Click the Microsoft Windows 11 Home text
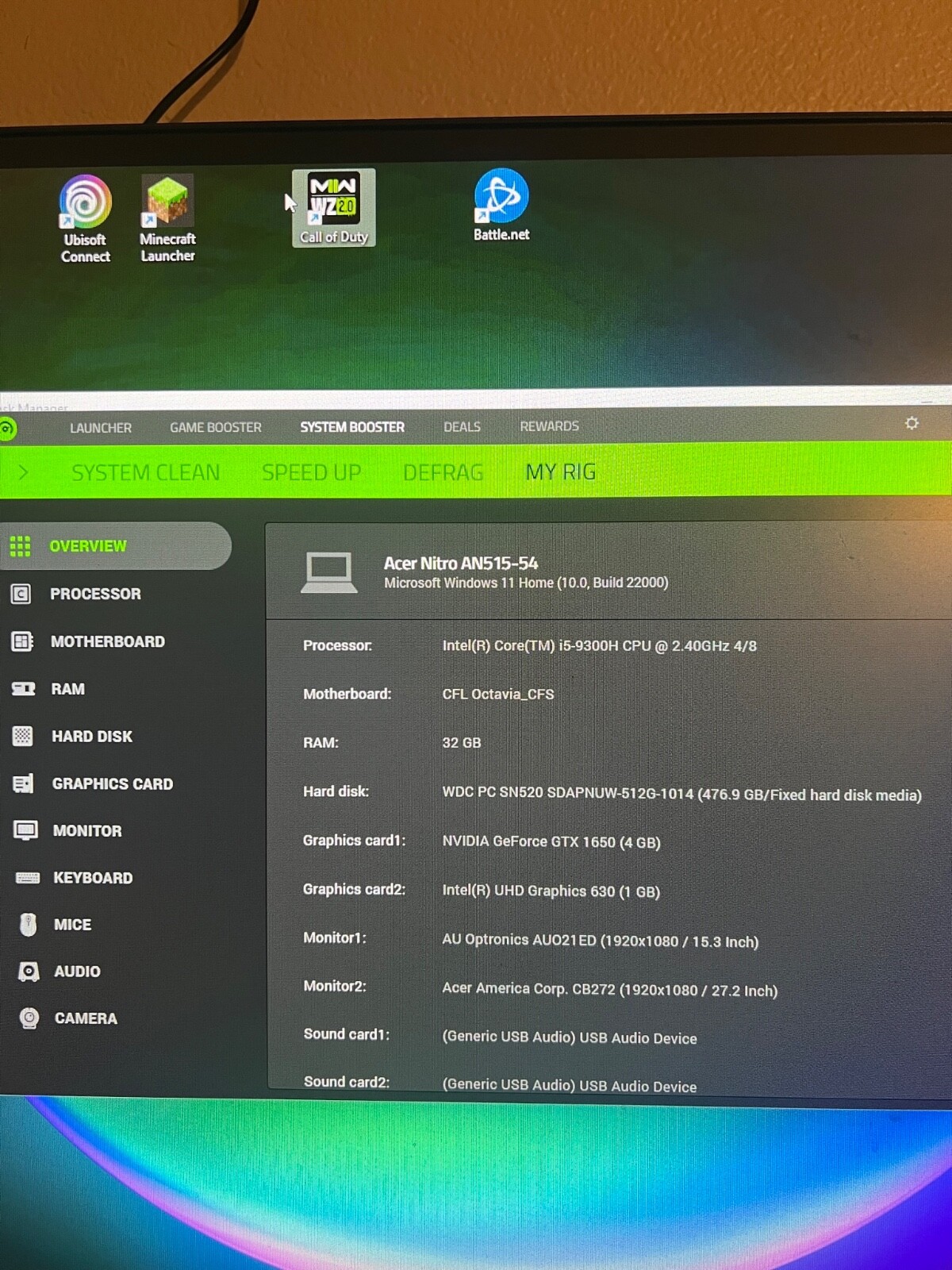 (526, 583)
